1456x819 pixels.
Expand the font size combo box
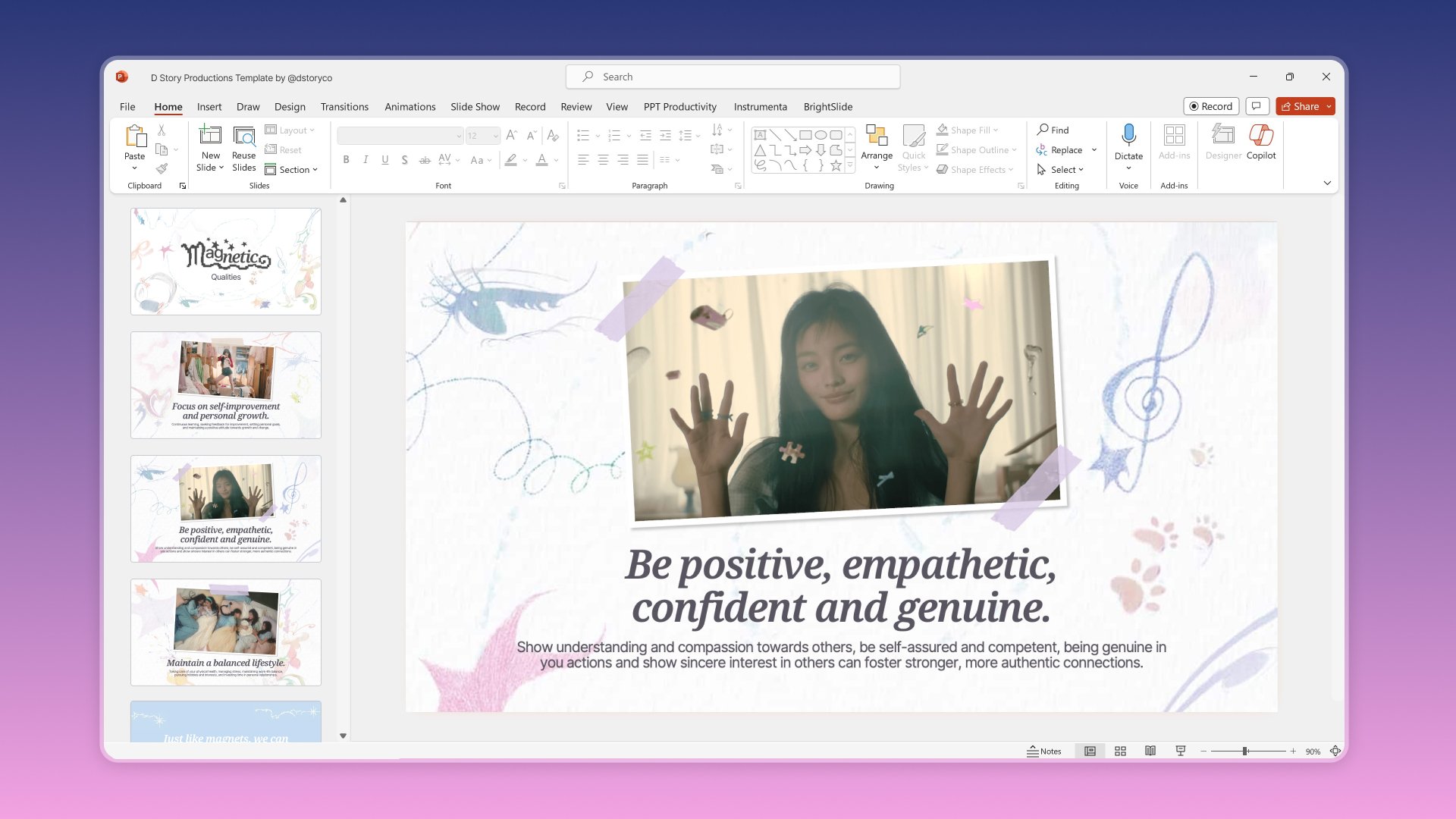(x=495, y=136)
